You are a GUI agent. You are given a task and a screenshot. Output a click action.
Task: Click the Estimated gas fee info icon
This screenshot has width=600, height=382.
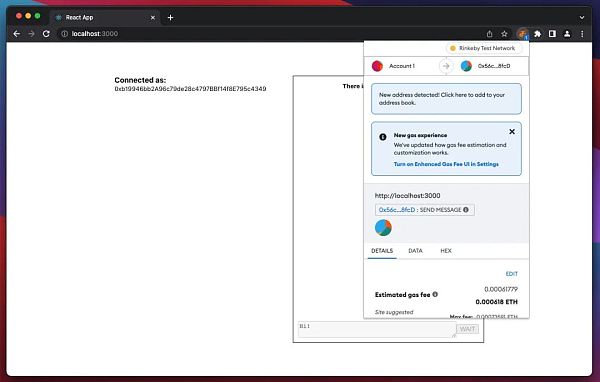point(435,294)
